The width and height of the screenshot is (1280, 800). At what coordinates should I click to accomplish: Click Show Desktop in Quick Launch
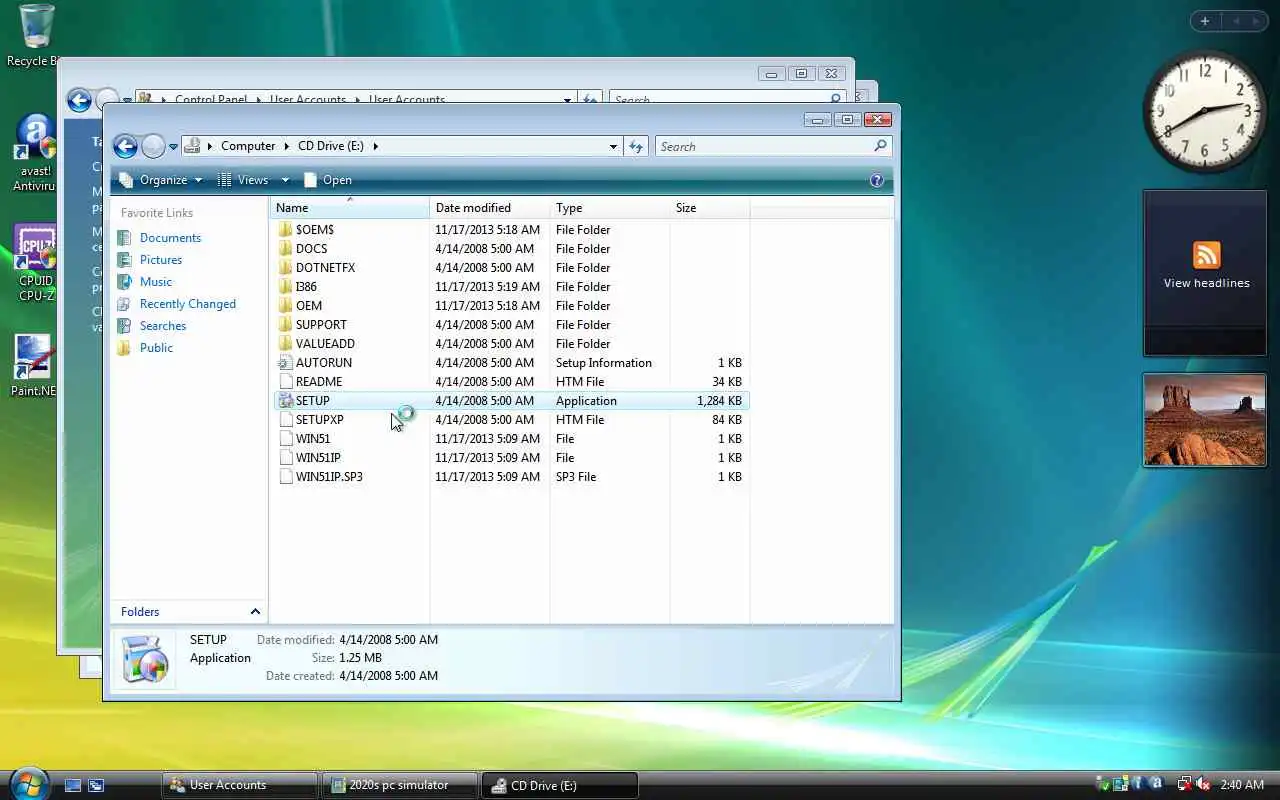73,785
